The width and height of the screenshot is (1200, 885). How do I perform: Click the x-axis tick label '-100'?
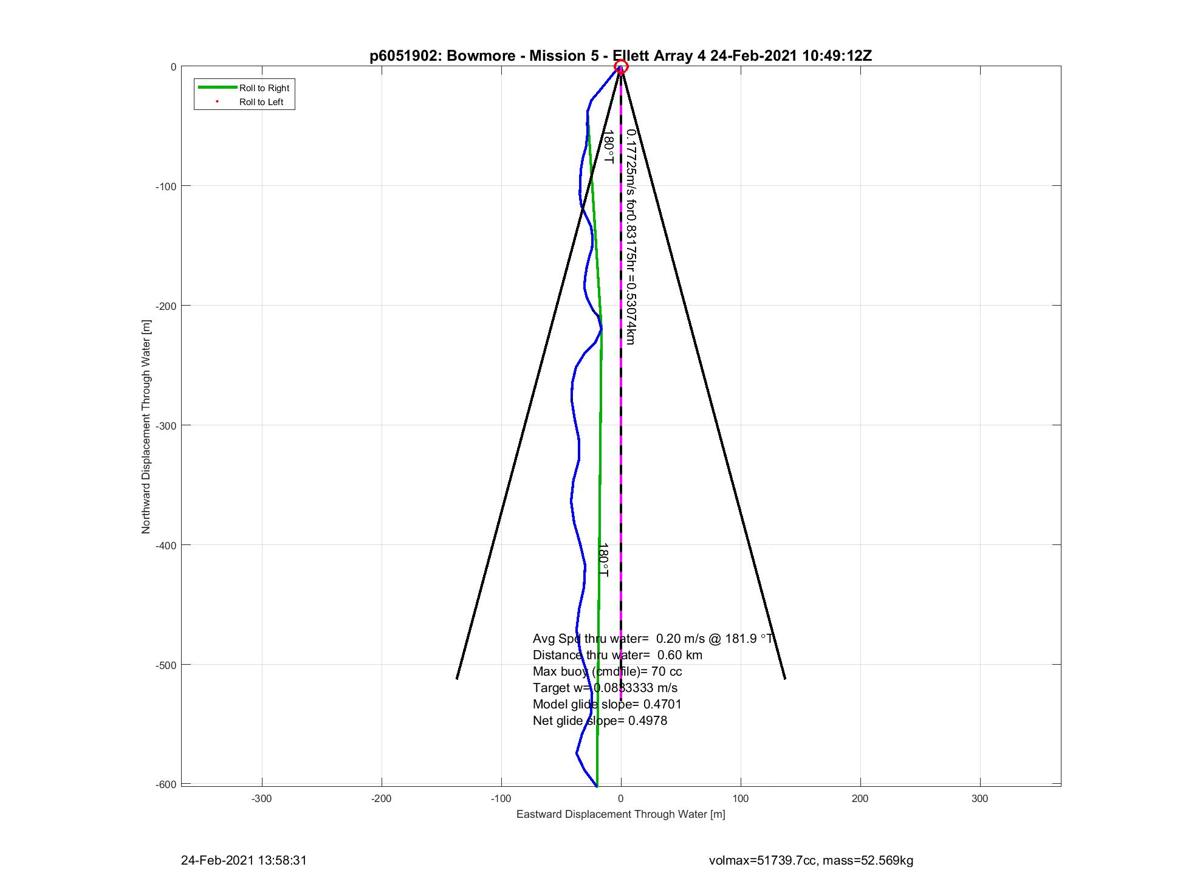[501, 799]
